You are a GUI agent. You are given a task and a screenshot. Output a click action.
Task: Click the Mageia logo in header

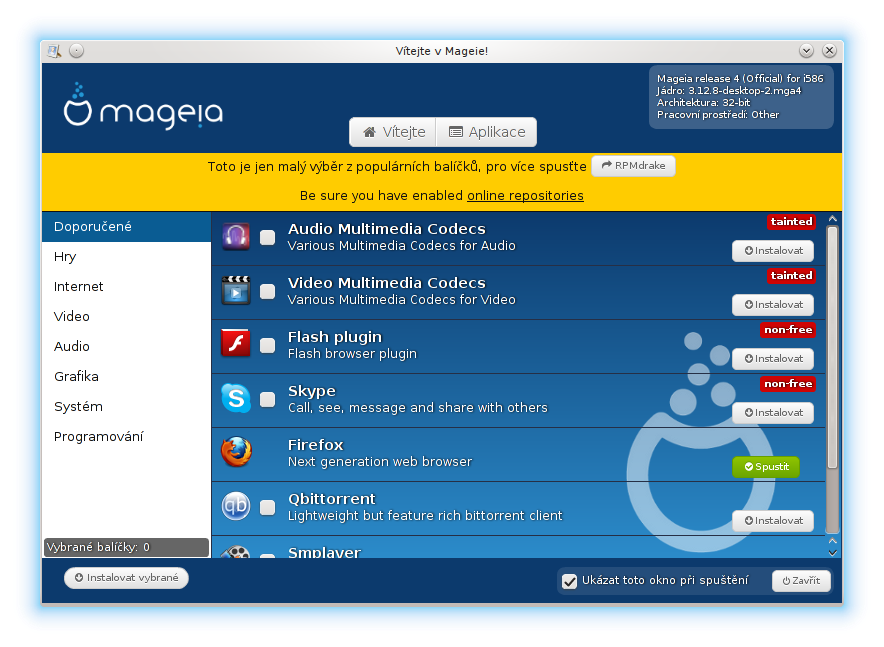pos(143,107)
